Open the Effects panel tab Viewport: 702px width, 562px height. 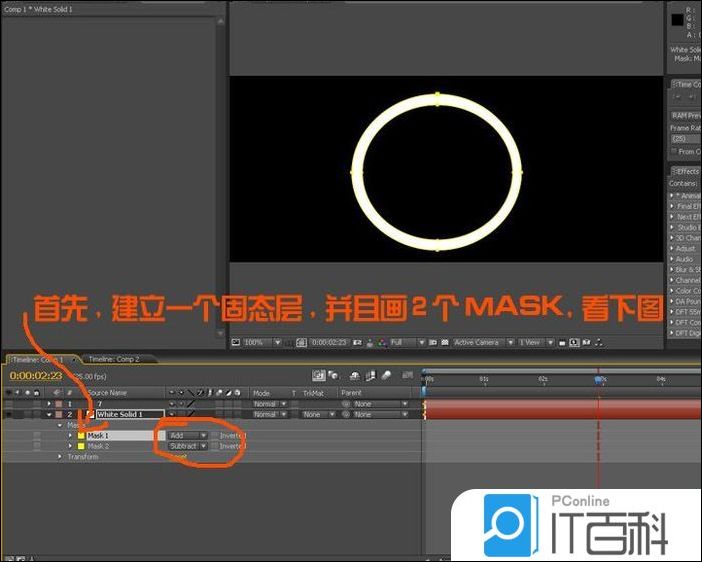click(687, 171)
